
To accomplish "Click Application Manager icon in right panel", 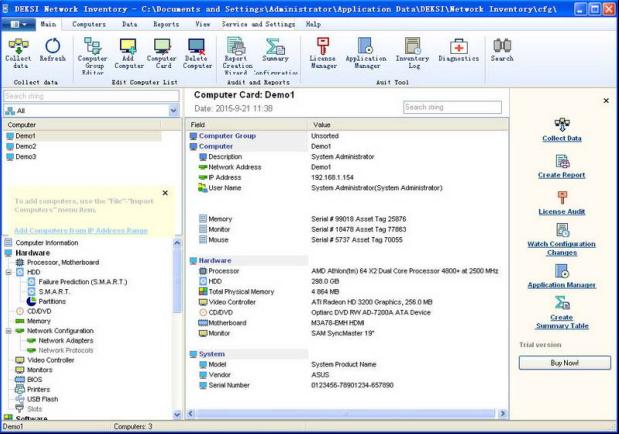I will coord(562,271).
